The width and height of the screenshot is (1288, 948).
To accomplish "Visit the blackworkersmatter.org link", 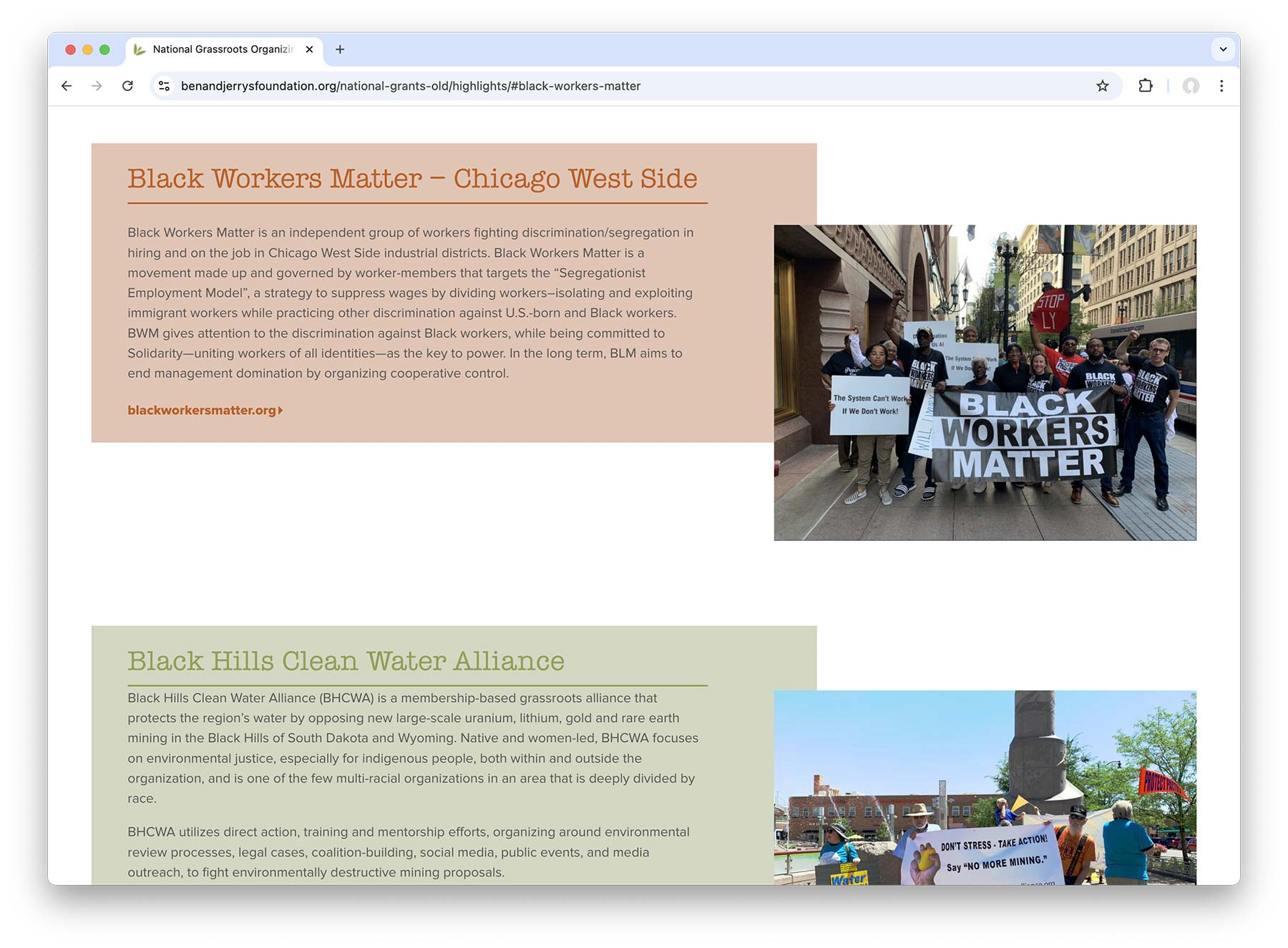I will click(x=205, y=410).
